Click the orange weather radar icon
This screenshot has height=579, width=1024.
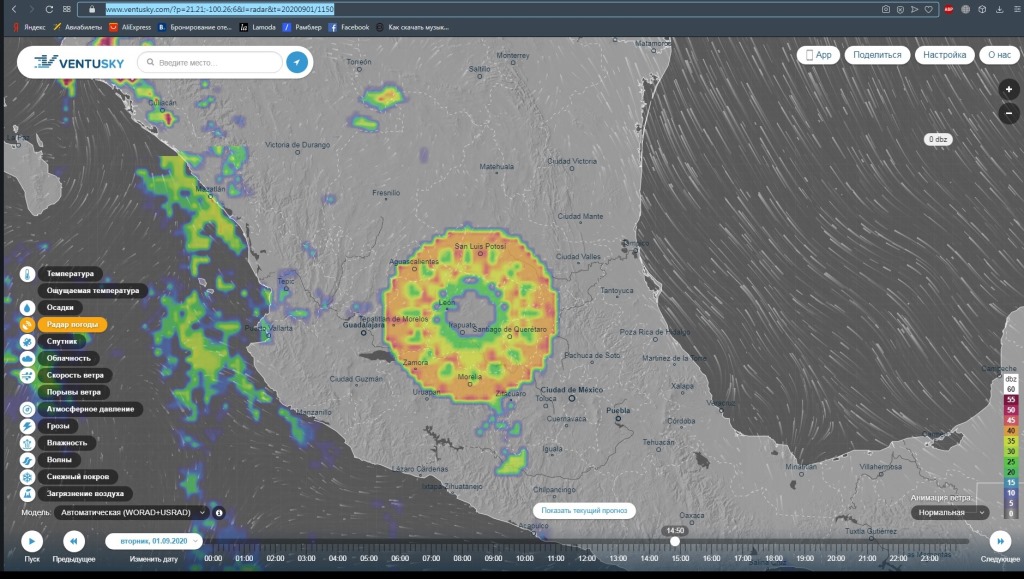(x=27, y=324)
